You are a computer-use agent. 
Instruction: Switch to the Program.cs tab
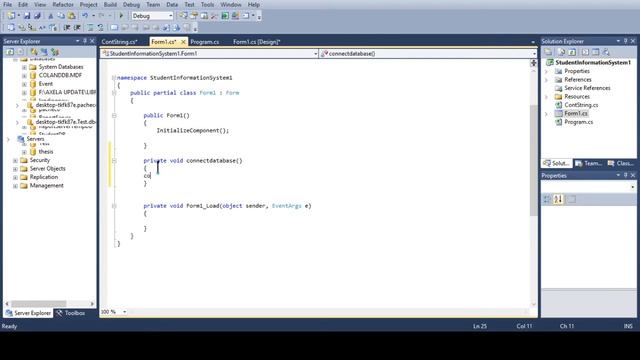pyautogui.click(x=205, y=42)
